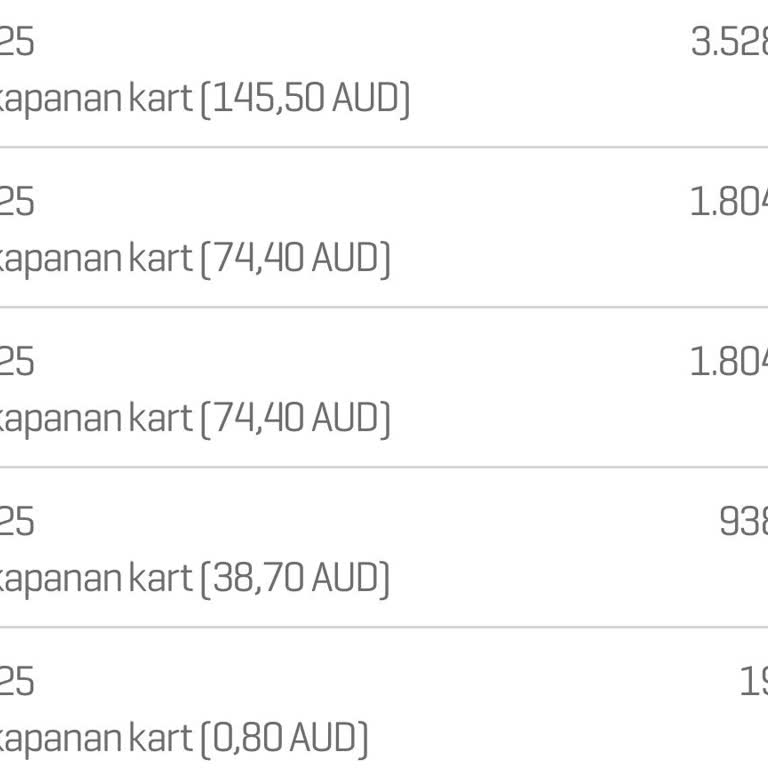Tap 'kapanan kart' text in the first 74,40 AUD row
Screen dimensions: 768x768
click(96, 259)
